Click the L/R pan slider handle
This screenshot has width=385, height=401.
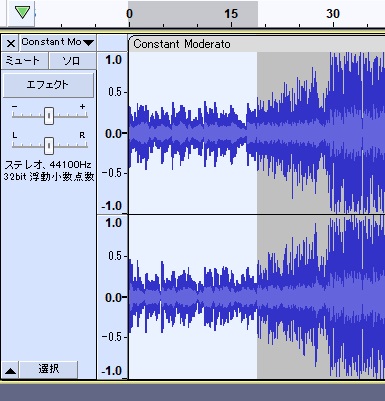tap(49, 146)
